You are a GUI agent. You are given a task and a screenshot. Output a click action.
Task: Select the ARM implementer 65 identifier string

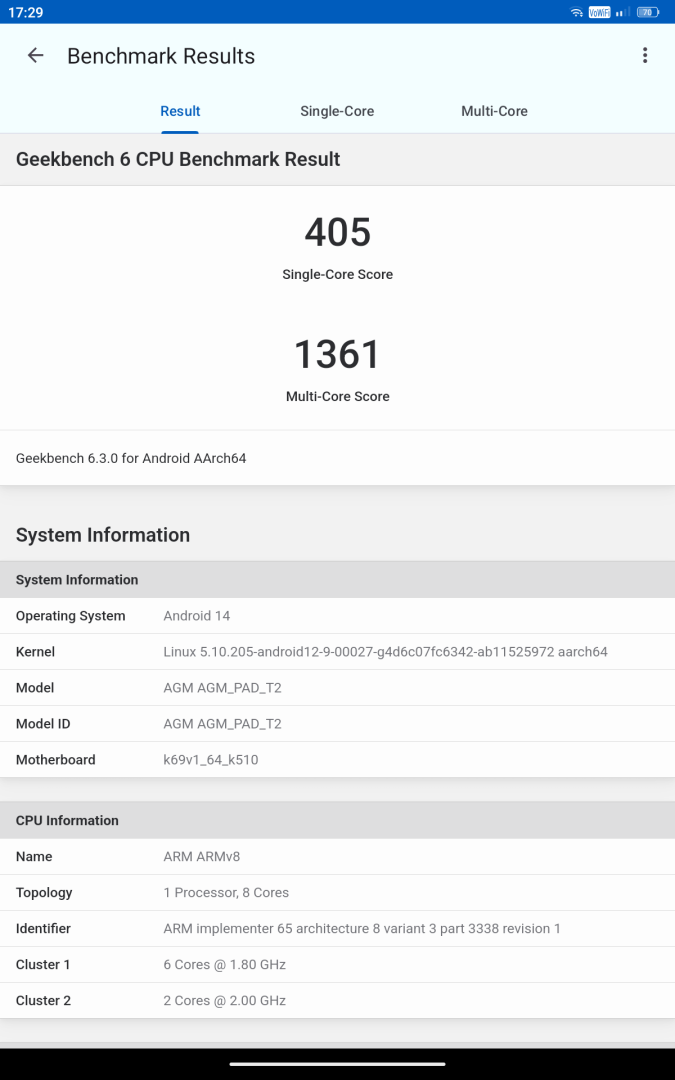pos(362,928)
